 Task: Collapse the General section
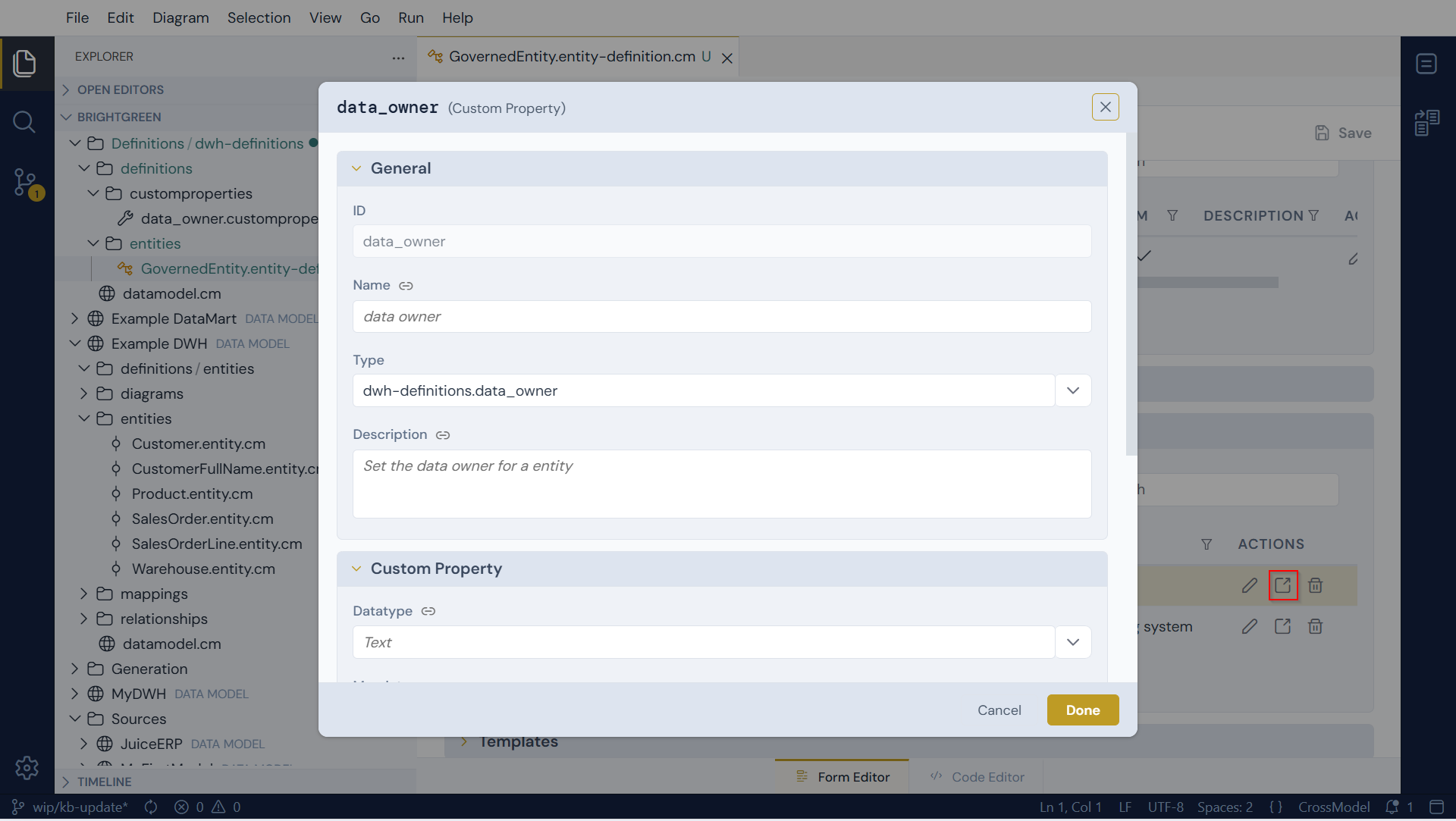tap(356, 168)
